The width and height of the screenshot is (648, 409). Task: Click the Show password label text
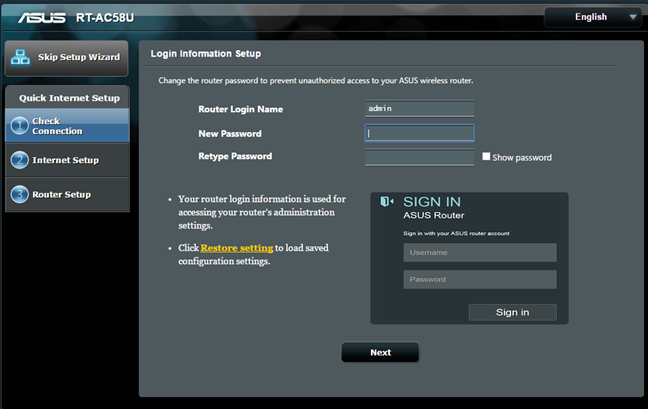pyautogui.click(x=522, y=157)
